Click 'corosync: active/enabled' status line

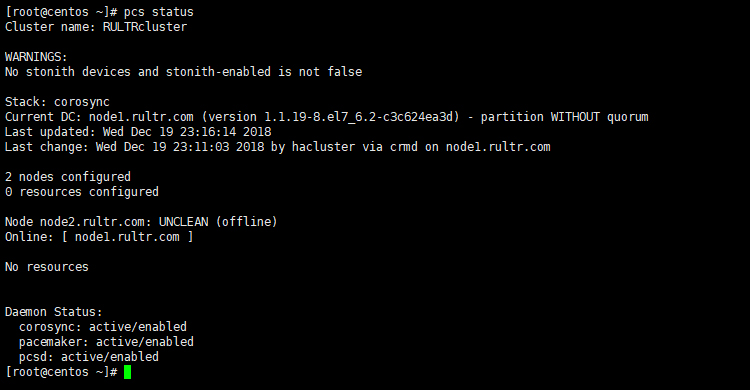point(103,327)
